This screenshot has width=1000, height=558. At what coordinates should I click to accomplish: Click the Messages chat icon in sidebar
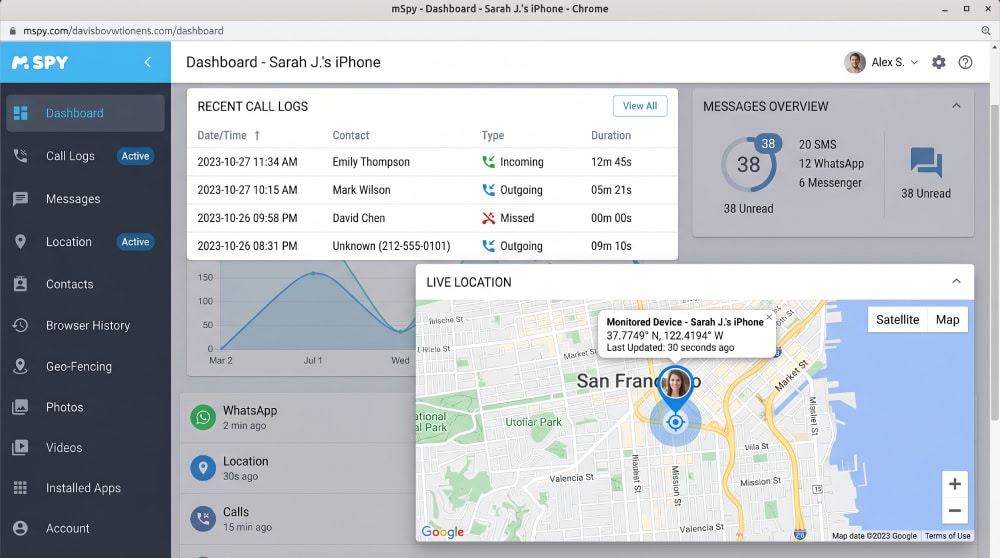(x=20, y=199)
